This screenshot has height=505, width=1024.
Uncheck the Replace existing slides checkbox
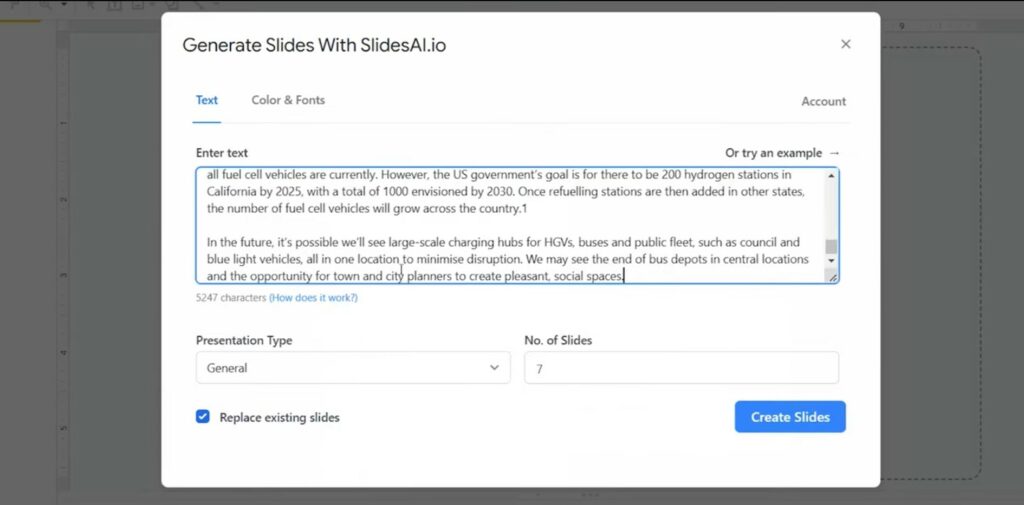[203, 417]
